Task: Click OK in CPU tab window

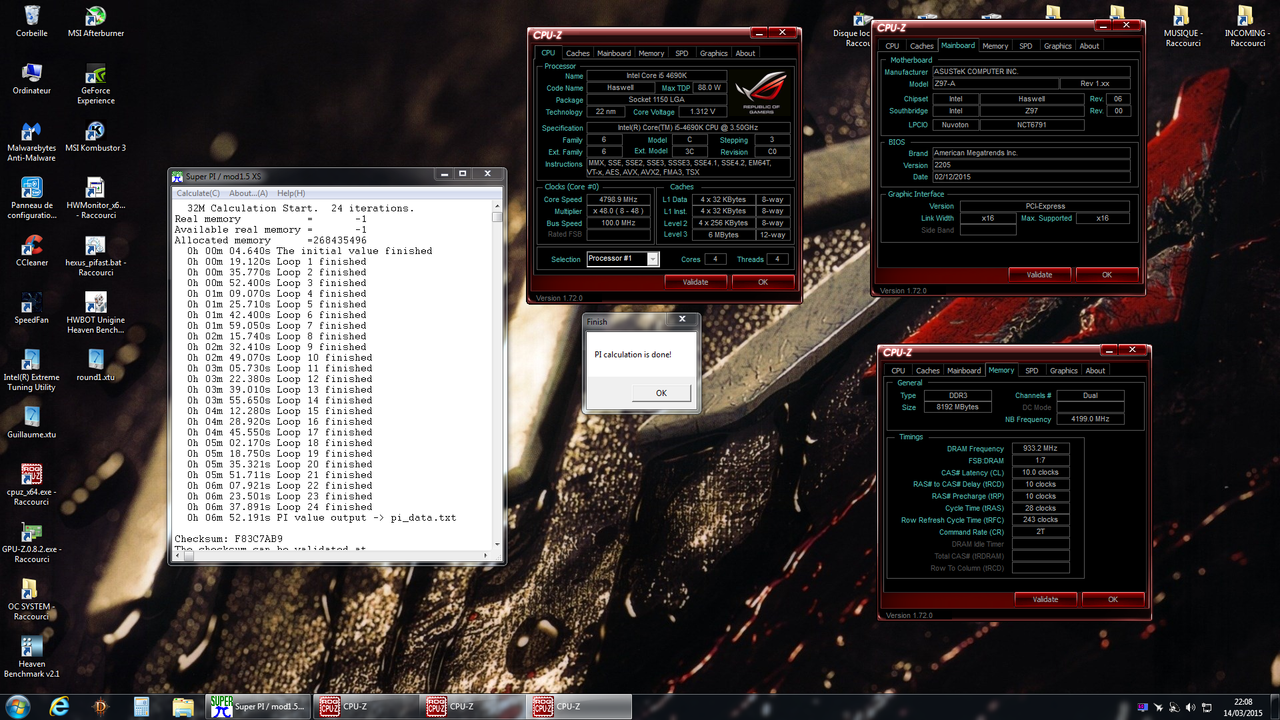Action: (x=762, y=282)
